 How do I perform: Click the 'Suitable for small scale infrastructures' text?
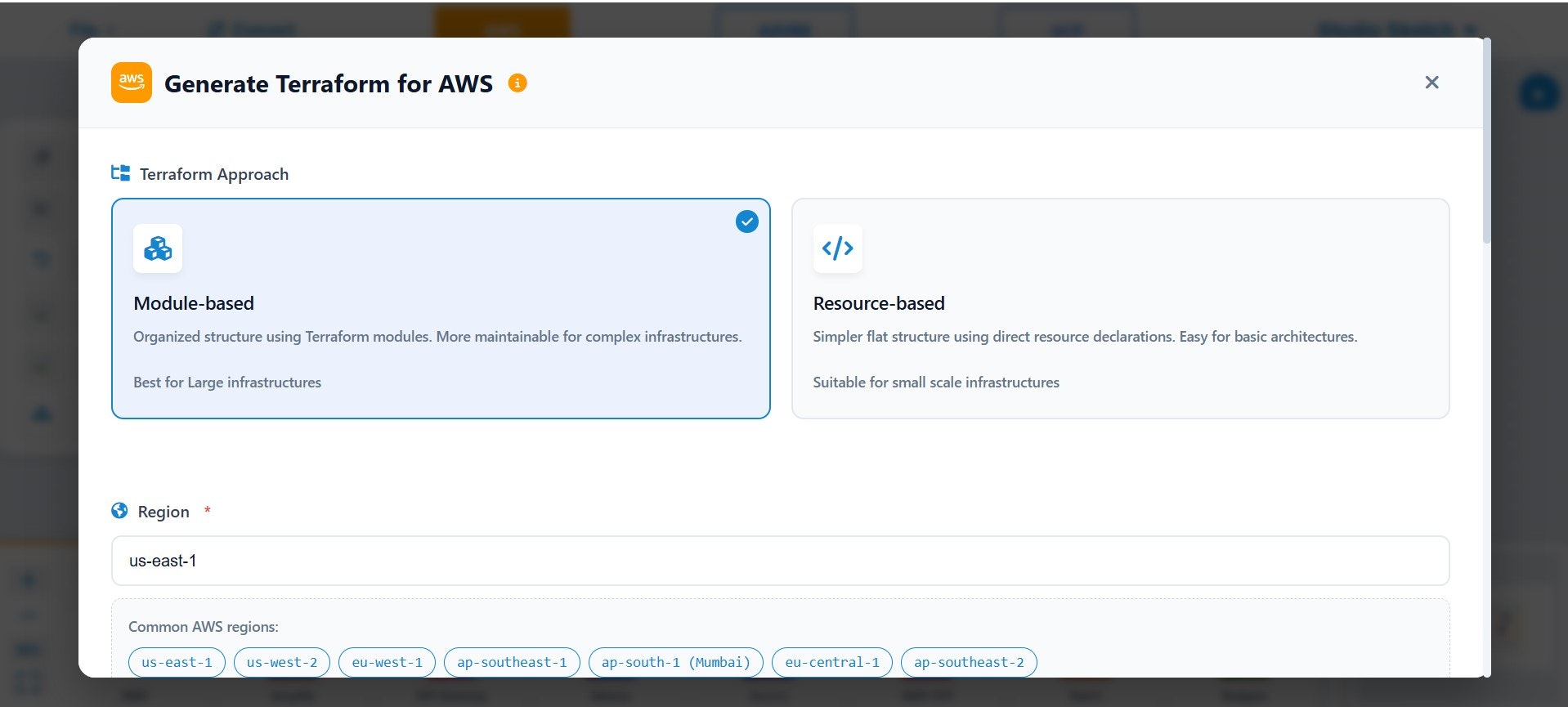click(x=936, y=383)
